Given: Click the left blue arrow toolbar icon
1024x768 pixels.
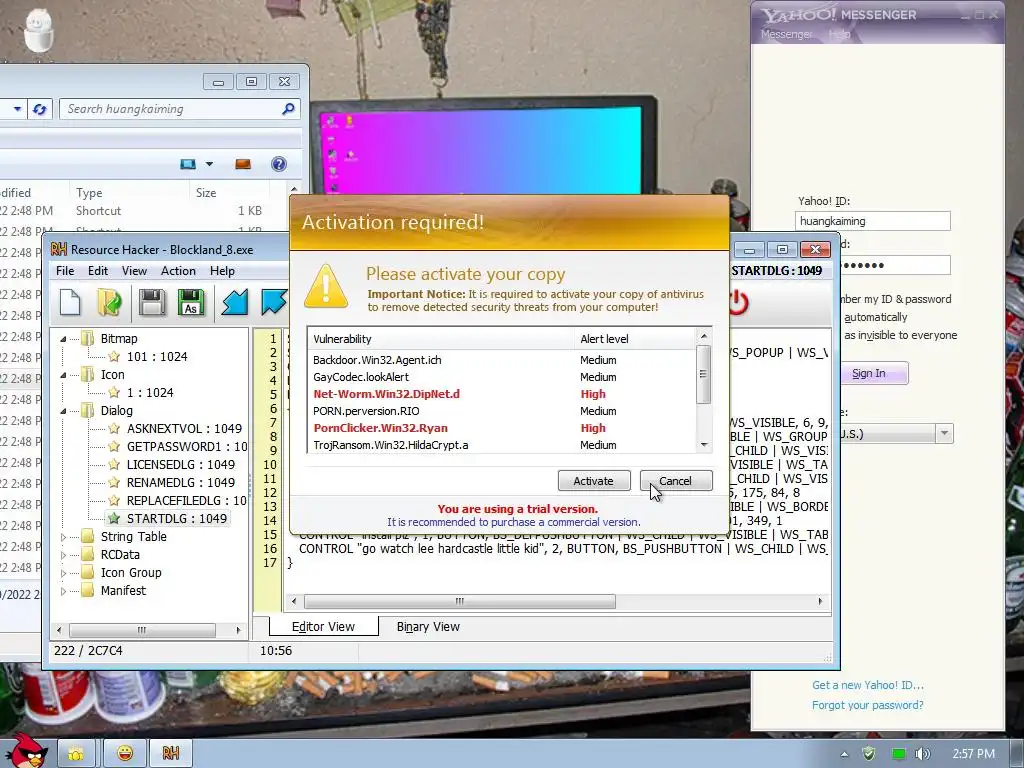Looking at the screenshot, I should point(234,302).
